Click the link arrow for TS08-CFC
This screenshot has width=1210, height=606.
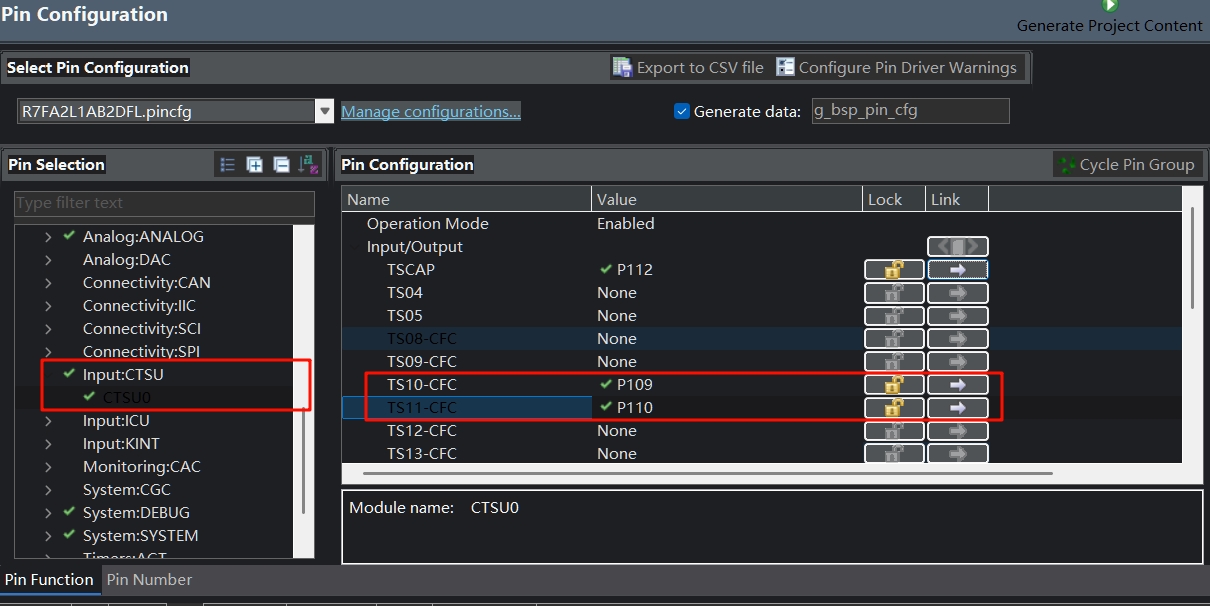(958, 339)
